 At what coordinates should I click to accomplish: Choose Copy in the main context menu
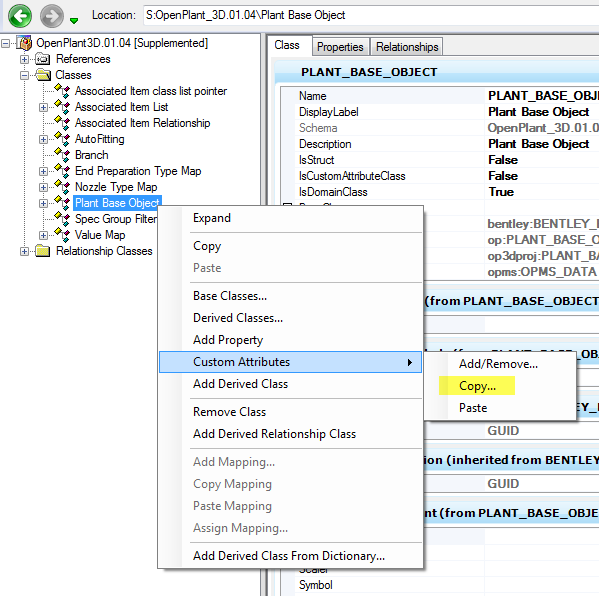(x=290, y=246)
